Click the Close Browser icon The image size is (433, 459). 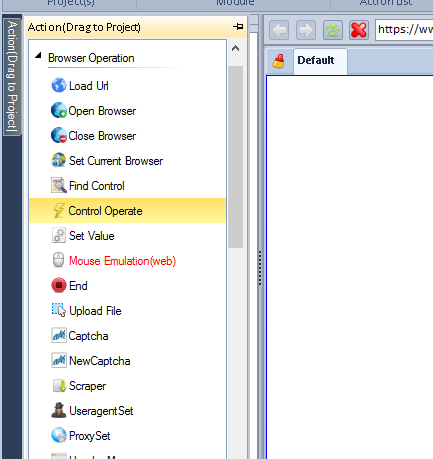(59, 135)
